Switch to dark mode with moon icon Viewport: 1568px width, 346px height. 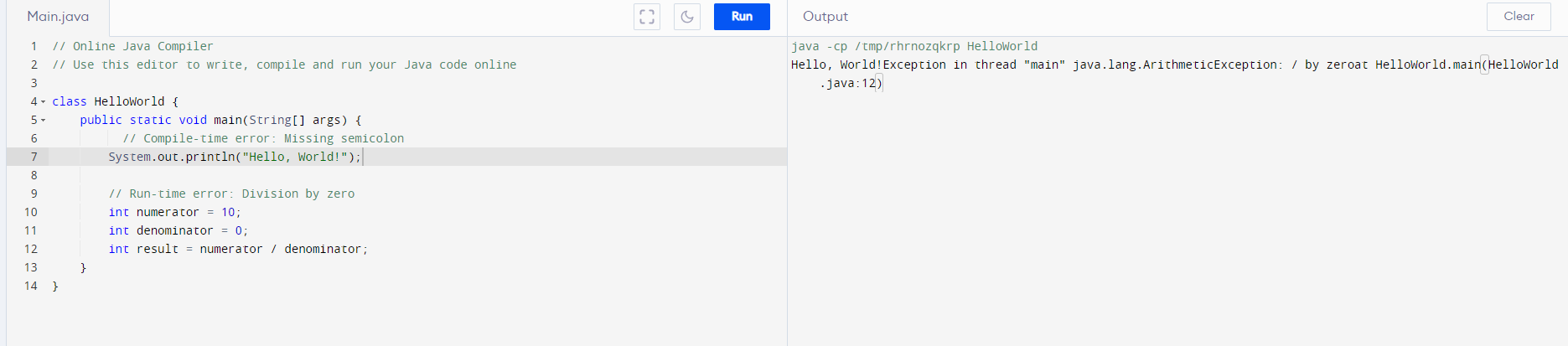click(x=687, y=17)
